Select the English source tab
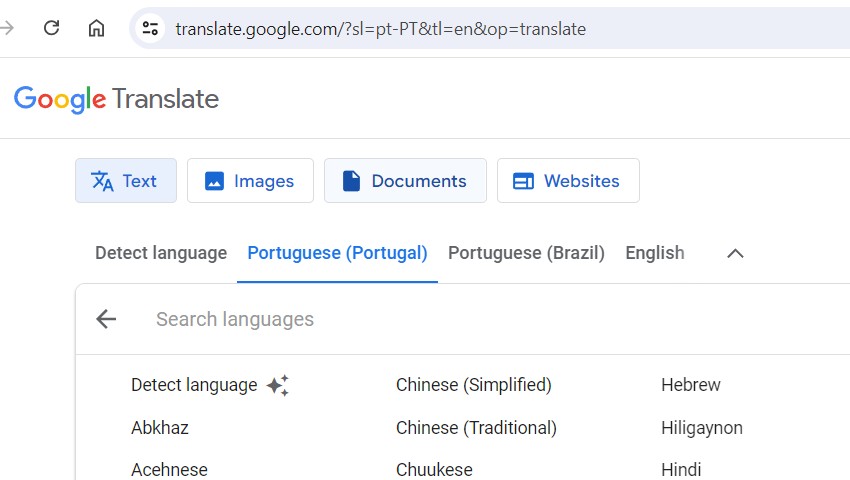This screenshot has height=480, width=850. coord(655,253)
